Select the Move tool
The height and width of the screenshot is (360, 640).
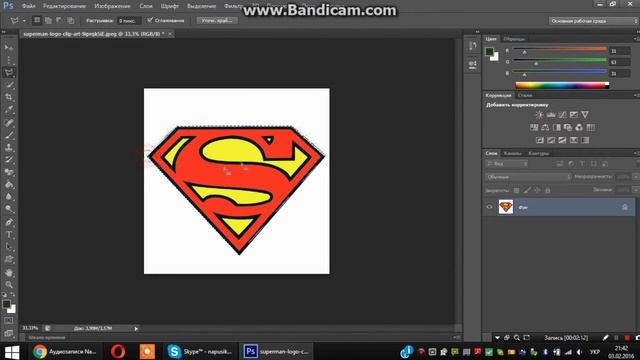[9, 48]
